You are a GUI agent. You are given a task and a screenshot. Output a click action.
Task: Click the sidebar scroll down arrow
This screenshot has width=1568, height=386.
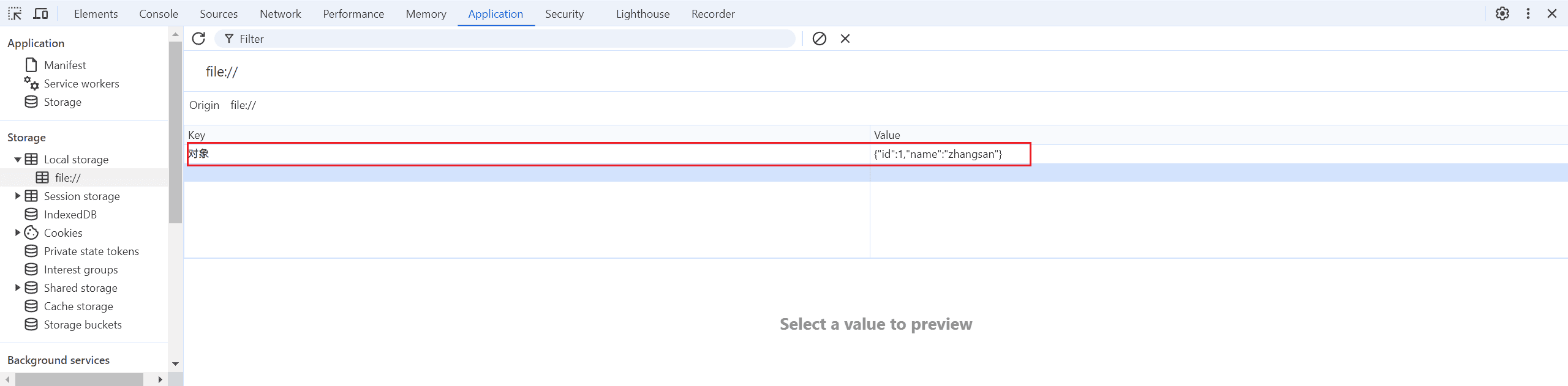175,363
